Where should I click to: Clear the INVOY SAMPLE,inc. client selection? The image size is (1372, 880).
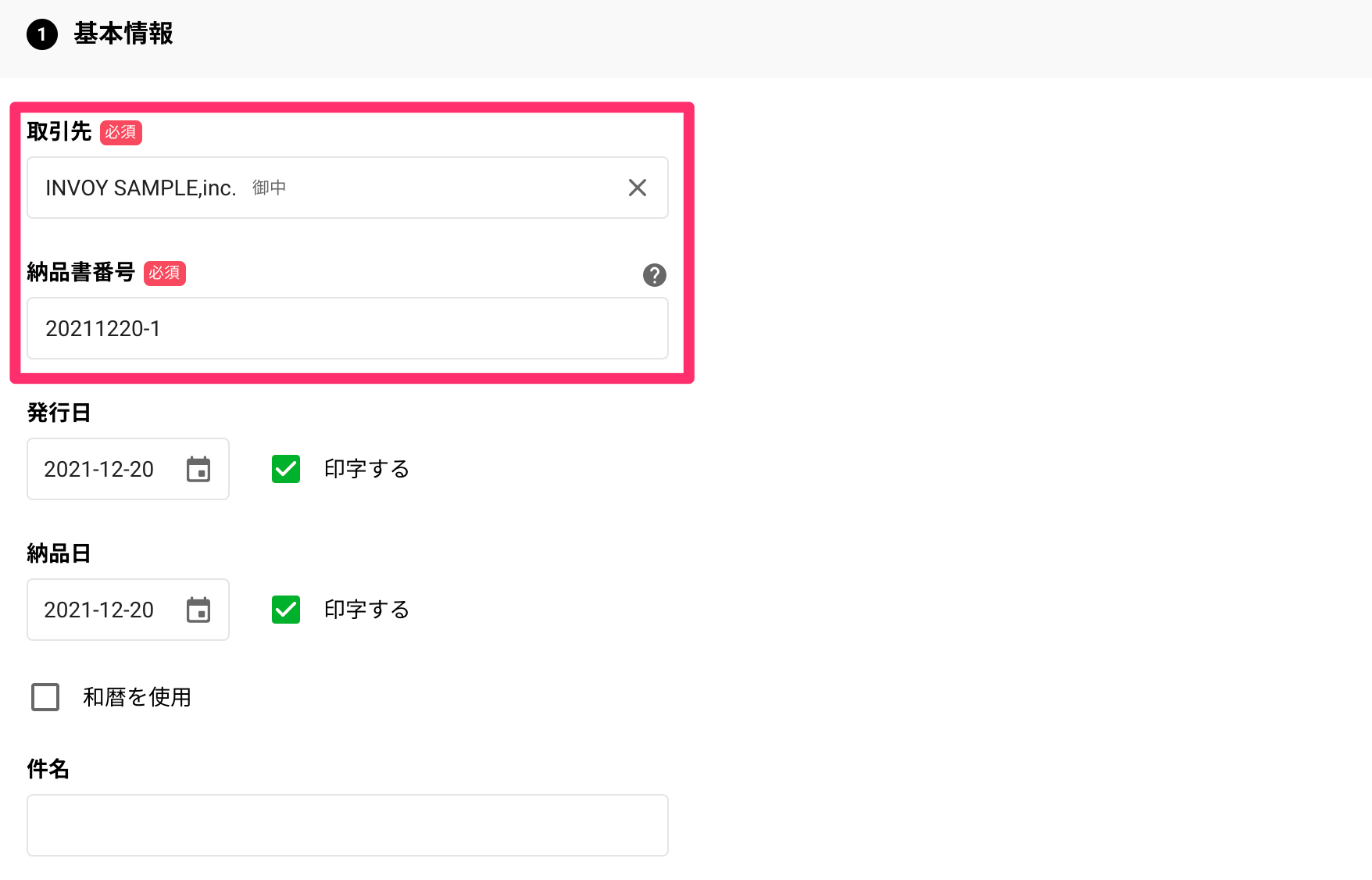coord(638,188)
